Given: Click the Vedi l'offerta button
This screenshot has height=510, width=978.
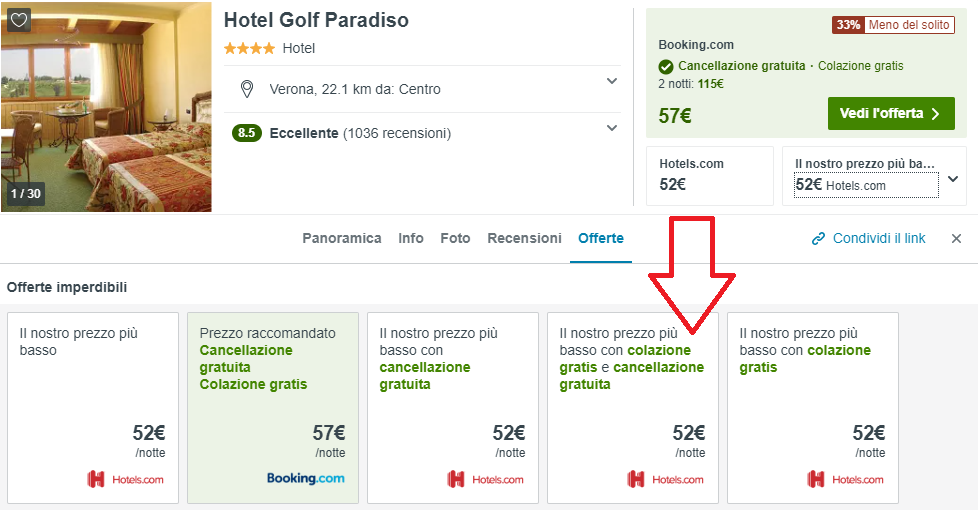Looking at the screenshot, I should tap(890, 114).
